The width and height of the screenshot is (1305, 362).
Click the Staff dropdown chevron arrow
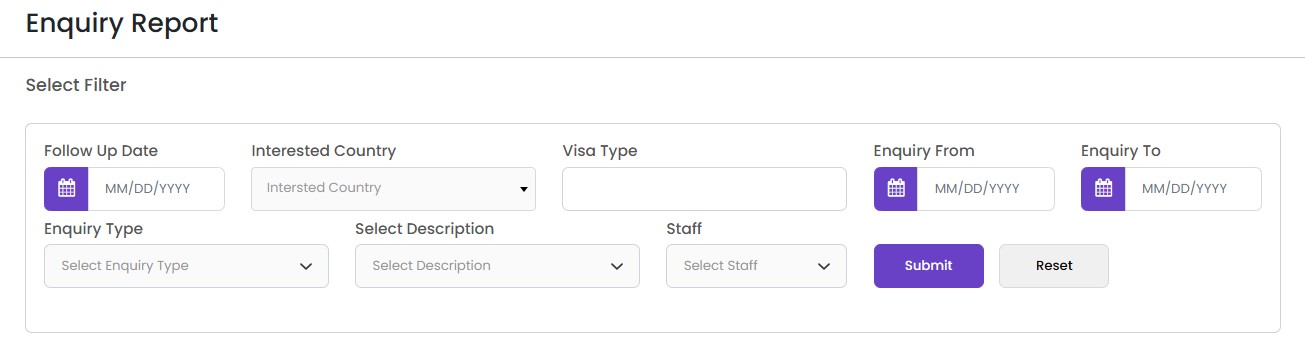(x=824, y=267)
